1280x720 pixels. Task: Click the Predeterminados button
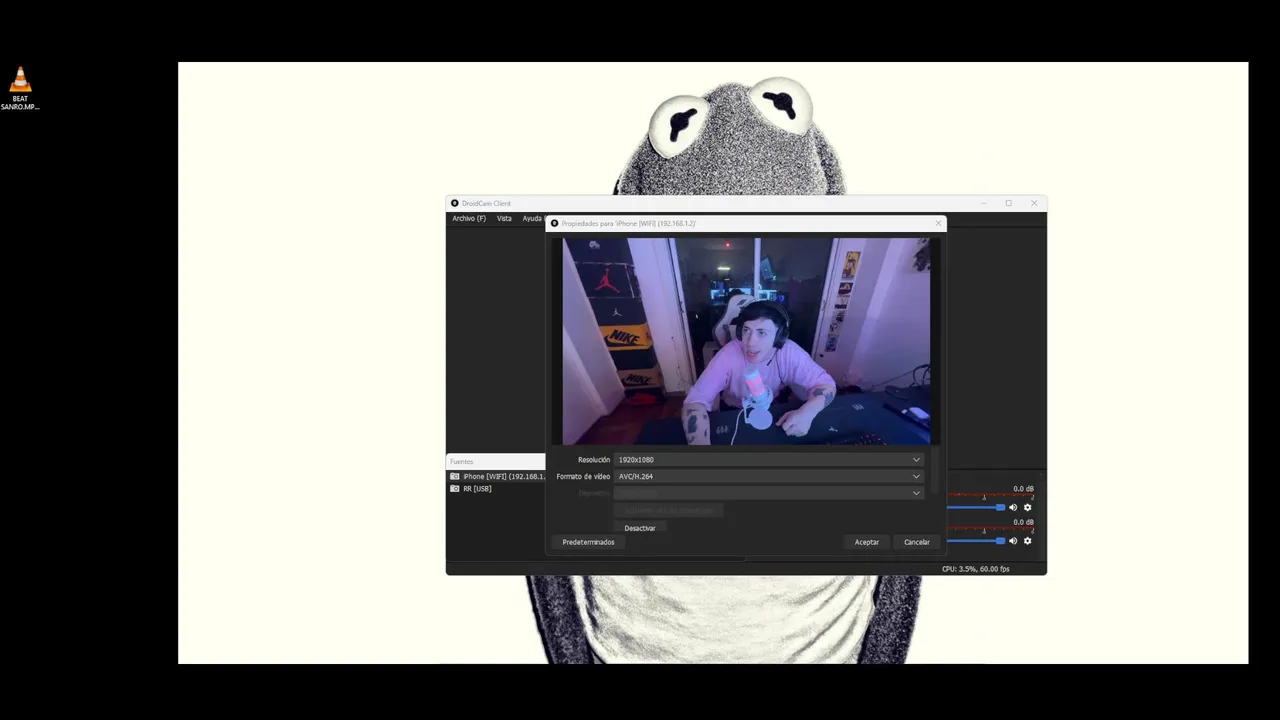(x=588, y=542)
